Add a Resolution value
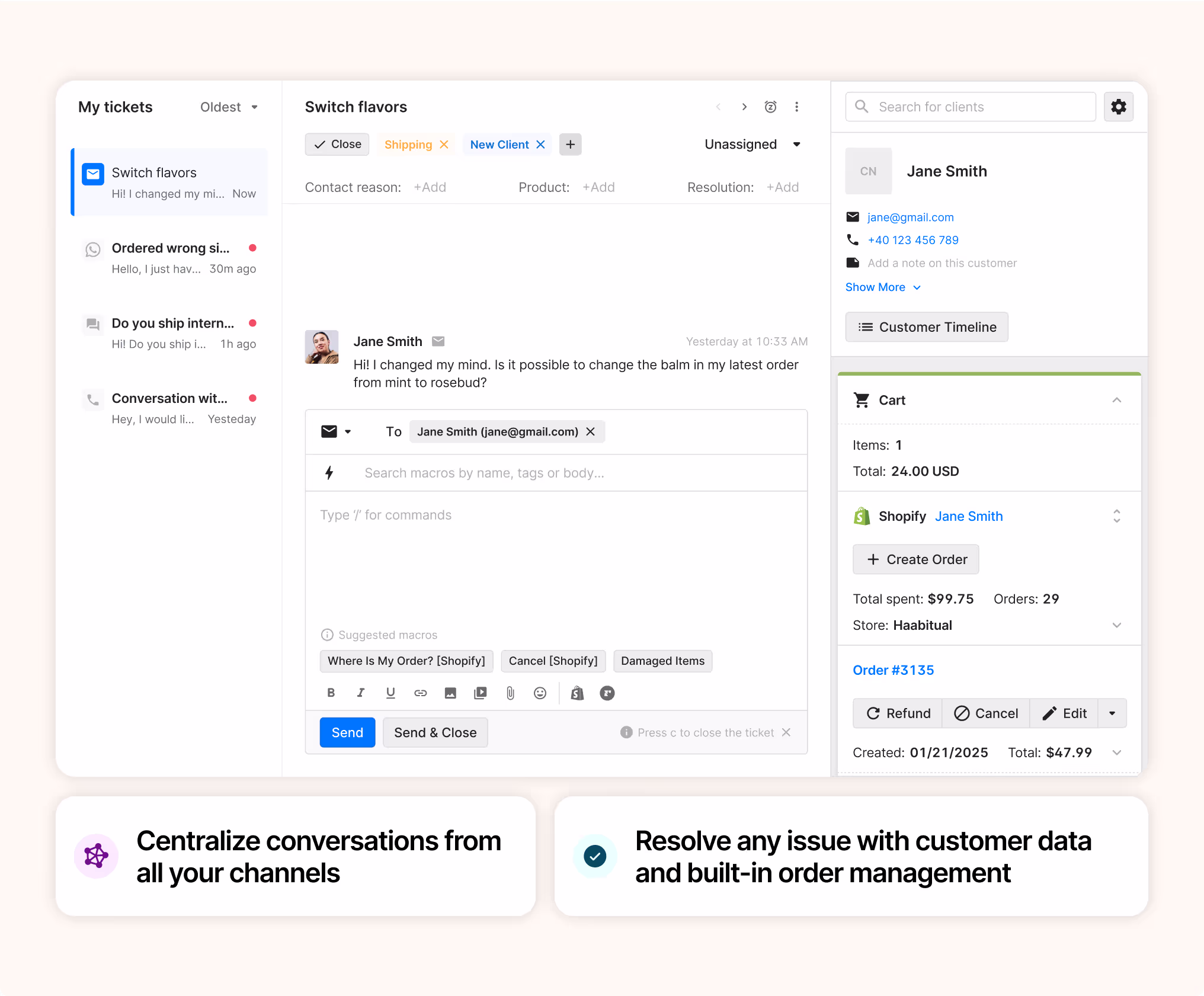The width and height of the screenshot is (1204, 996). (783, 187)
